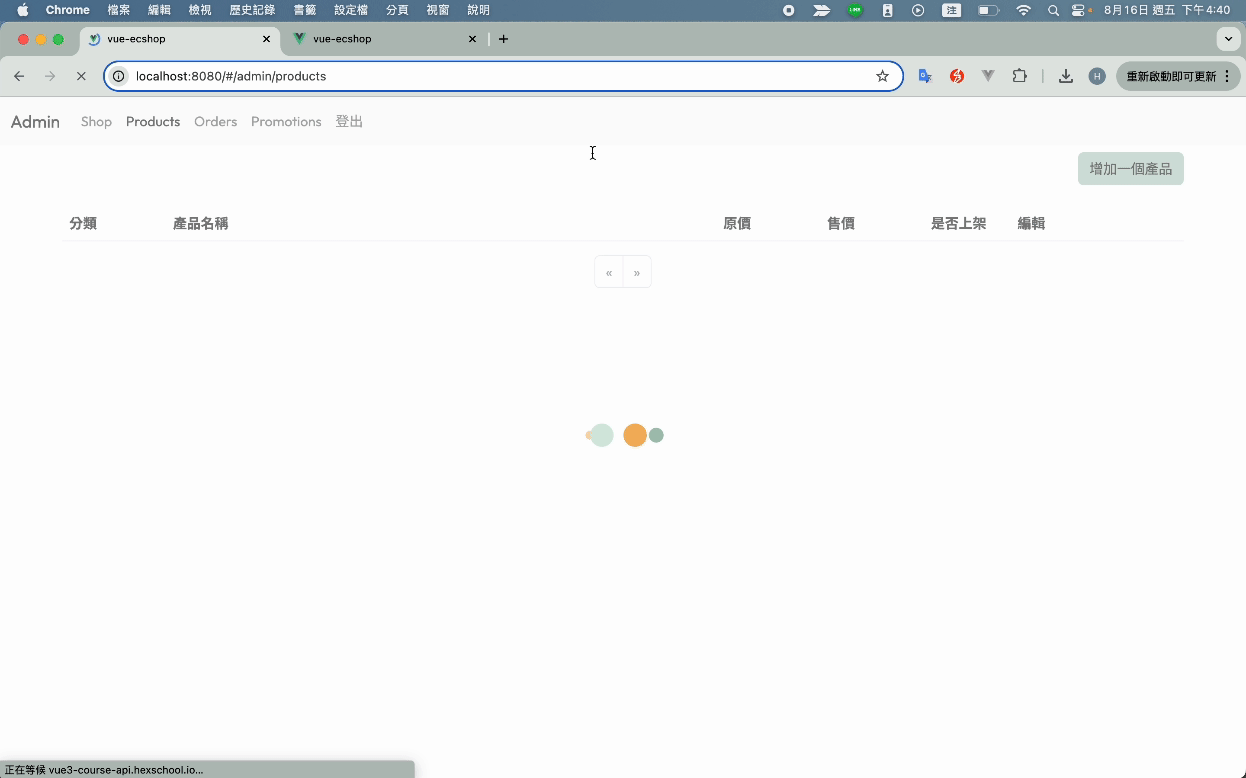Click the browser back arrow
The image size is (1246, 778).
click(19, 76)
